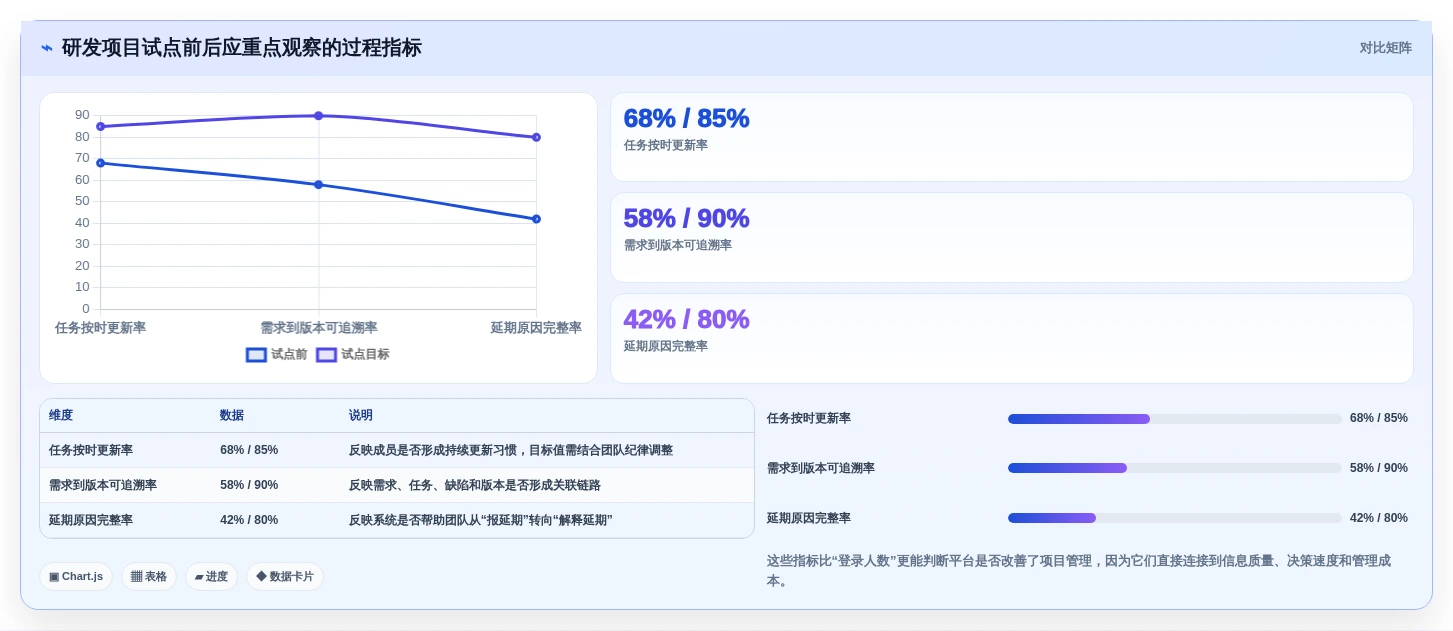Image resolution: width=1453 pixels, height=631 pixels.
Task: Click the lightning icon beside the title
Action: coord(47,48)
